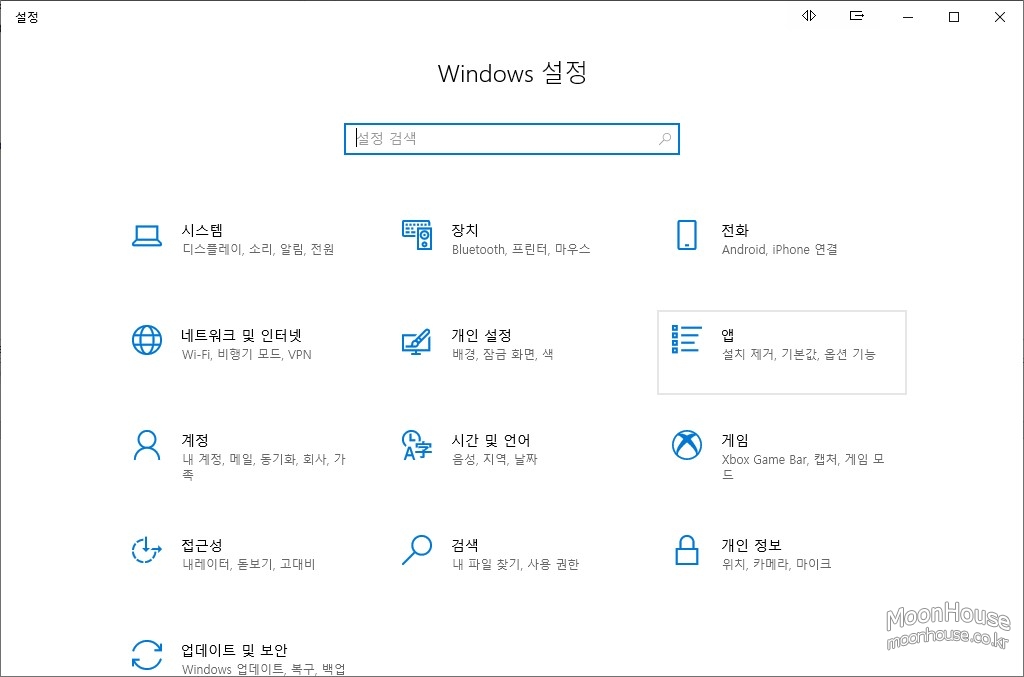Open 검색 settings title
This screenshot has width=1024, height=677.
(465, 544)
